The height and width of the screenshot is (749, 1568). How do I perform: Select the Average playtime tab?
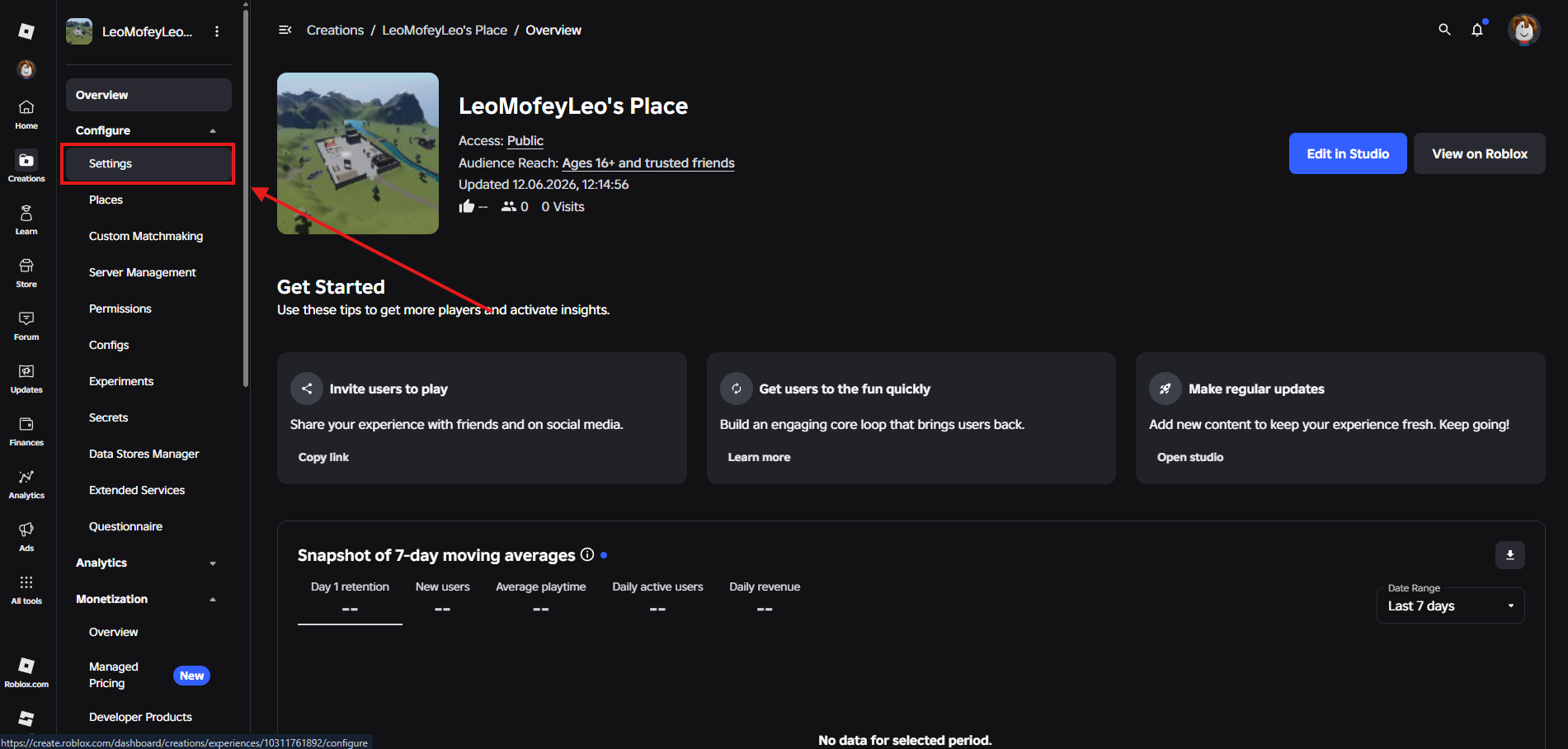[x=541, y=598]
